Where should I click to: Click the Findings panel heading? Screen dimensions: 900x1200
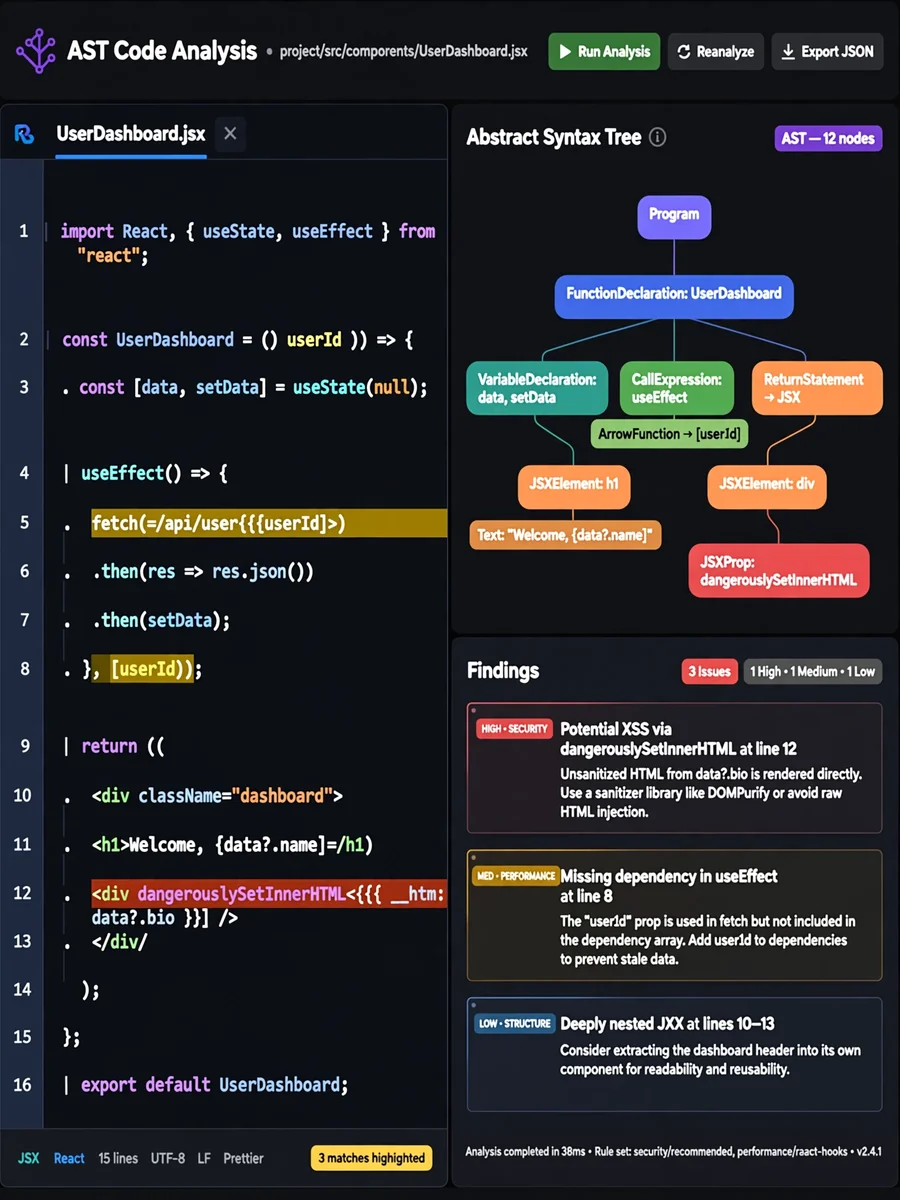click(x=503, y=671)
